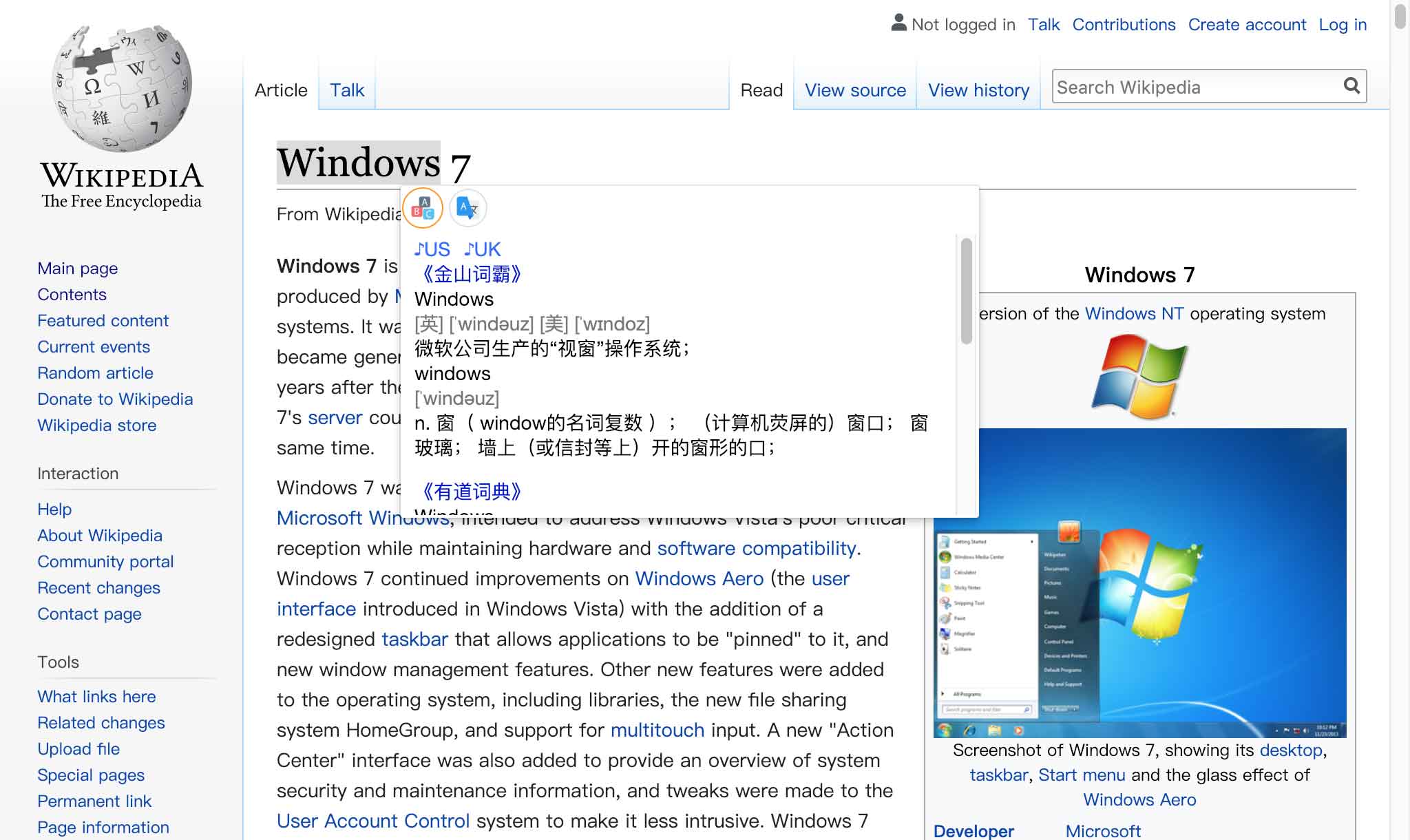Click the Not logged in user icon
1410x840 pixels.
pyautogui.click(x=898, y=23)
